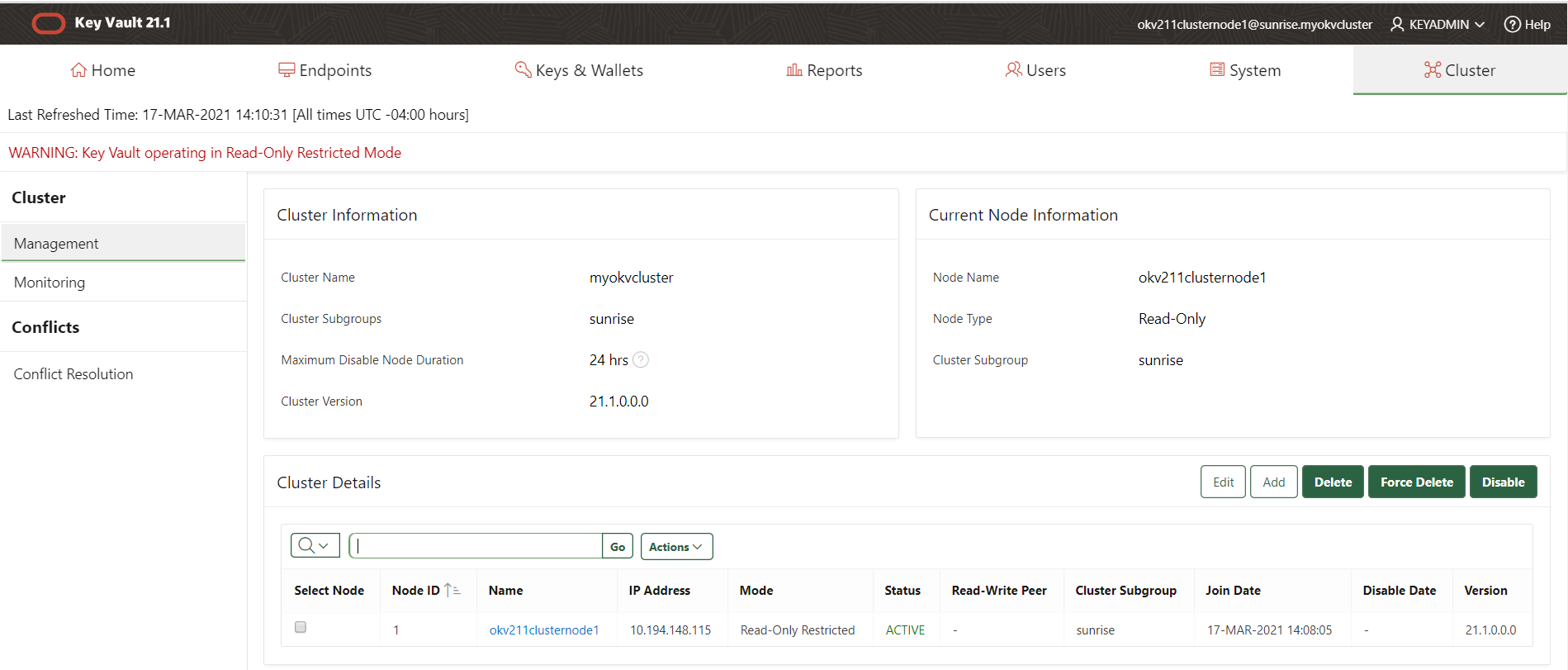Screen dimensions: 1568x670
Task: Click the logged-in node address in header
Action: (x=1254, y=25)
